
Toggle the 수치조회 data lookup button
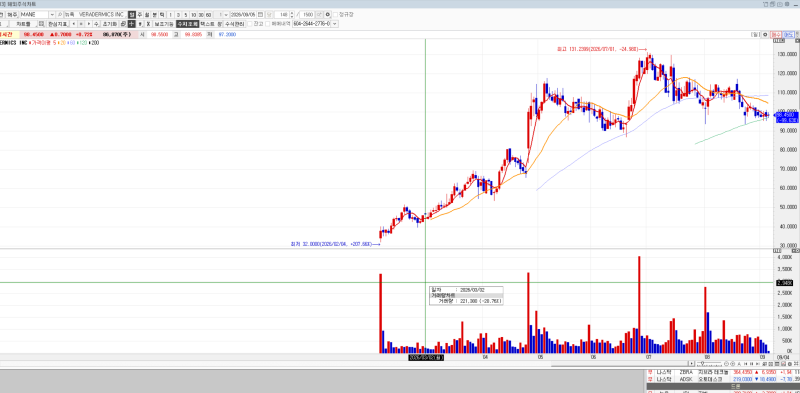187,24
